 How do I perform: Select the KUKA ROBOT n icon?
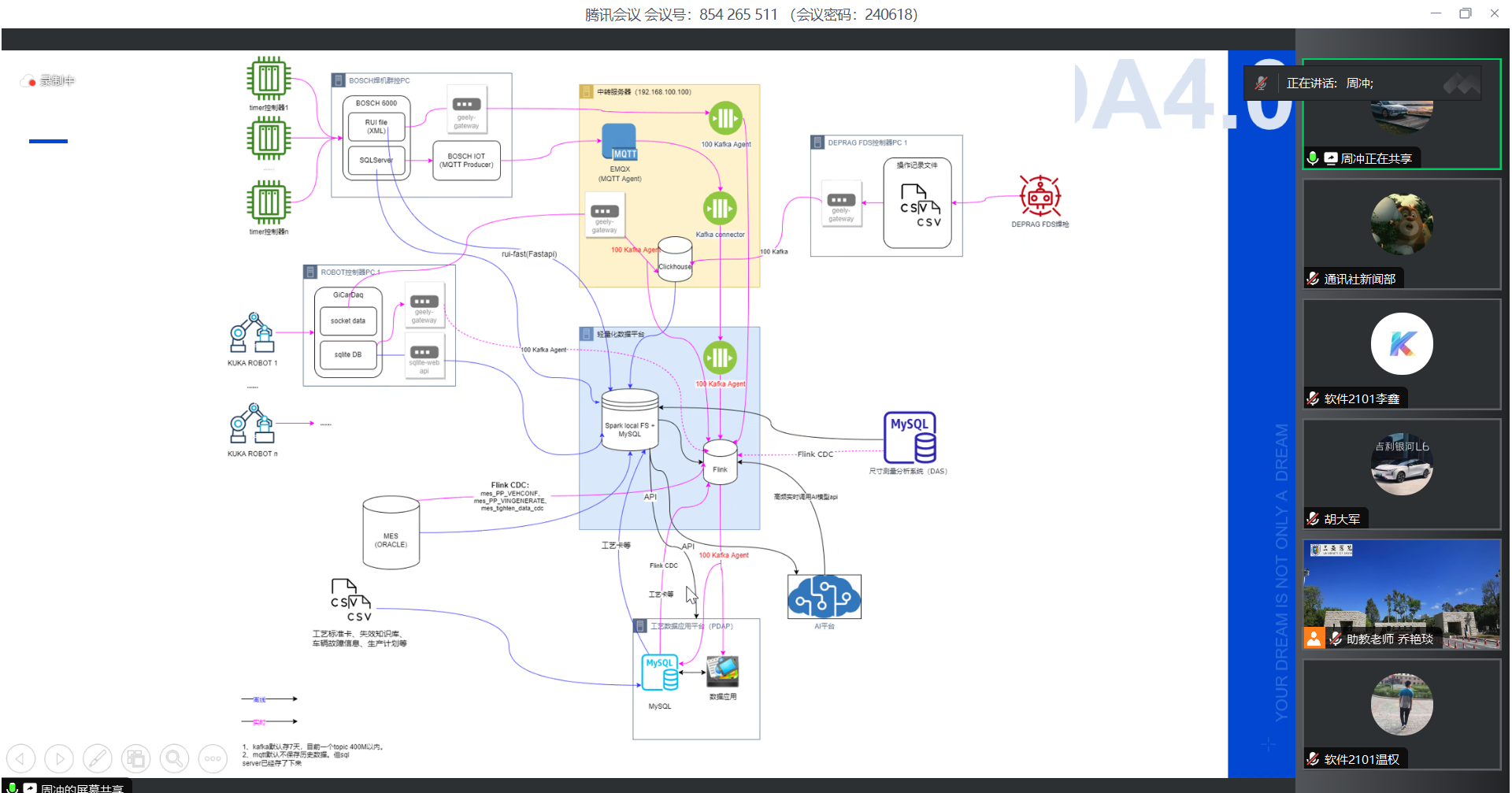pyautogui.click(x=252, y=424)
